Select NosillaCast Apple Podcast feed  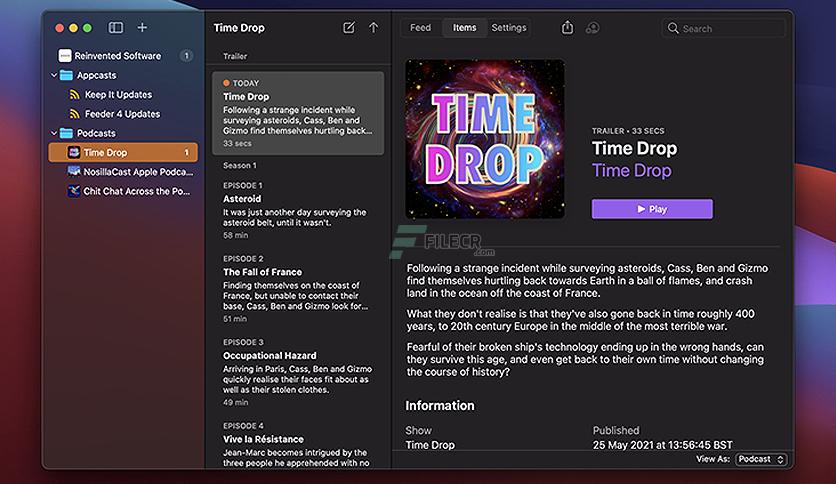[x=124, y=172]
